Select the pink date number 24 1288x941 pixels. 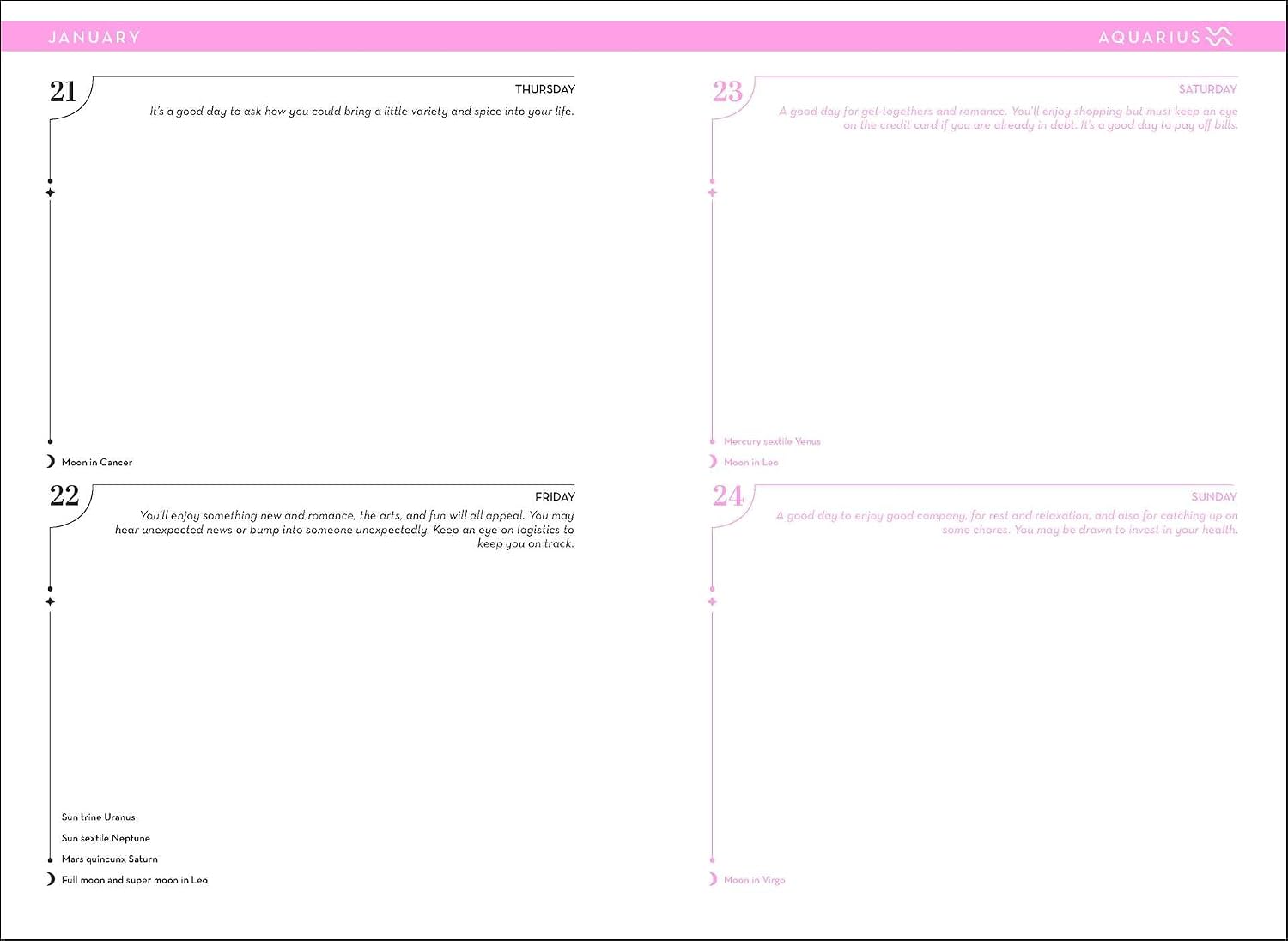[727, 495]
